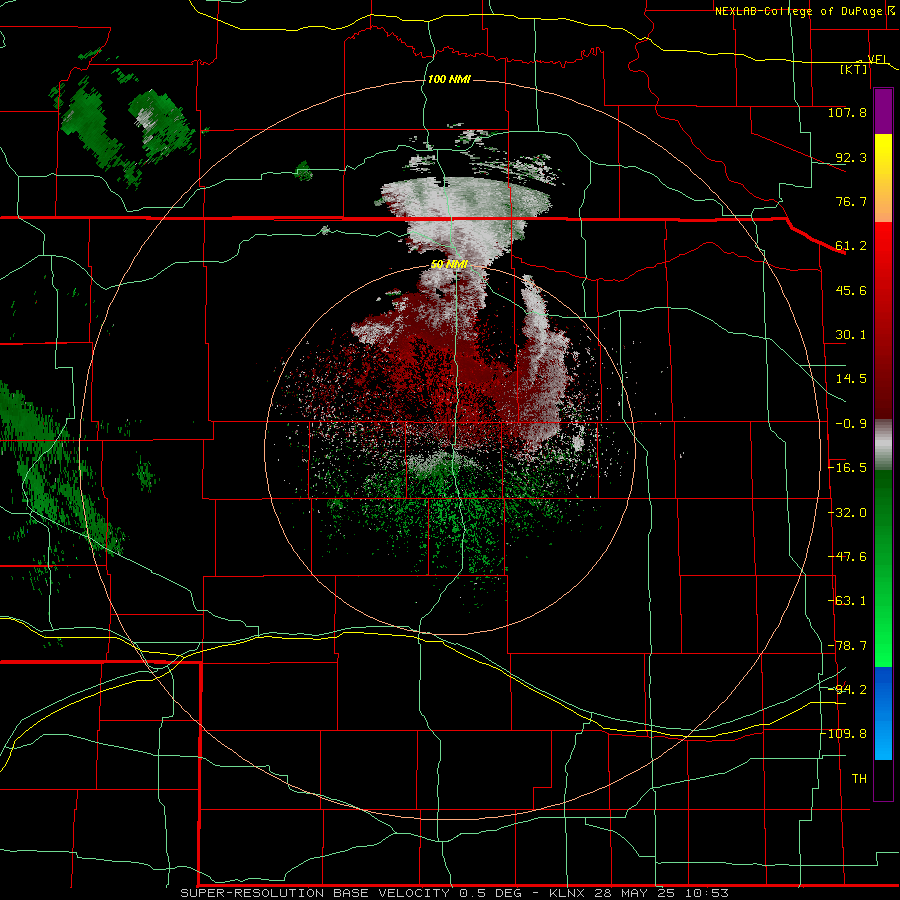
Task: Click the 76.7 scale value
Action: pyautogui.click(x=851, y=201)
